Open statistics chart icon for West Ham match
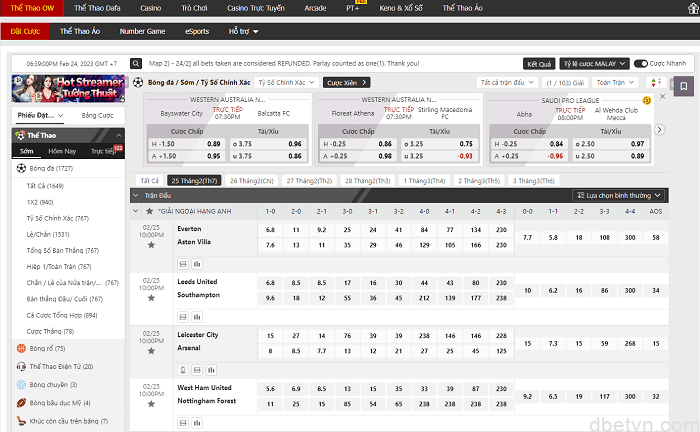 point(197,423)
